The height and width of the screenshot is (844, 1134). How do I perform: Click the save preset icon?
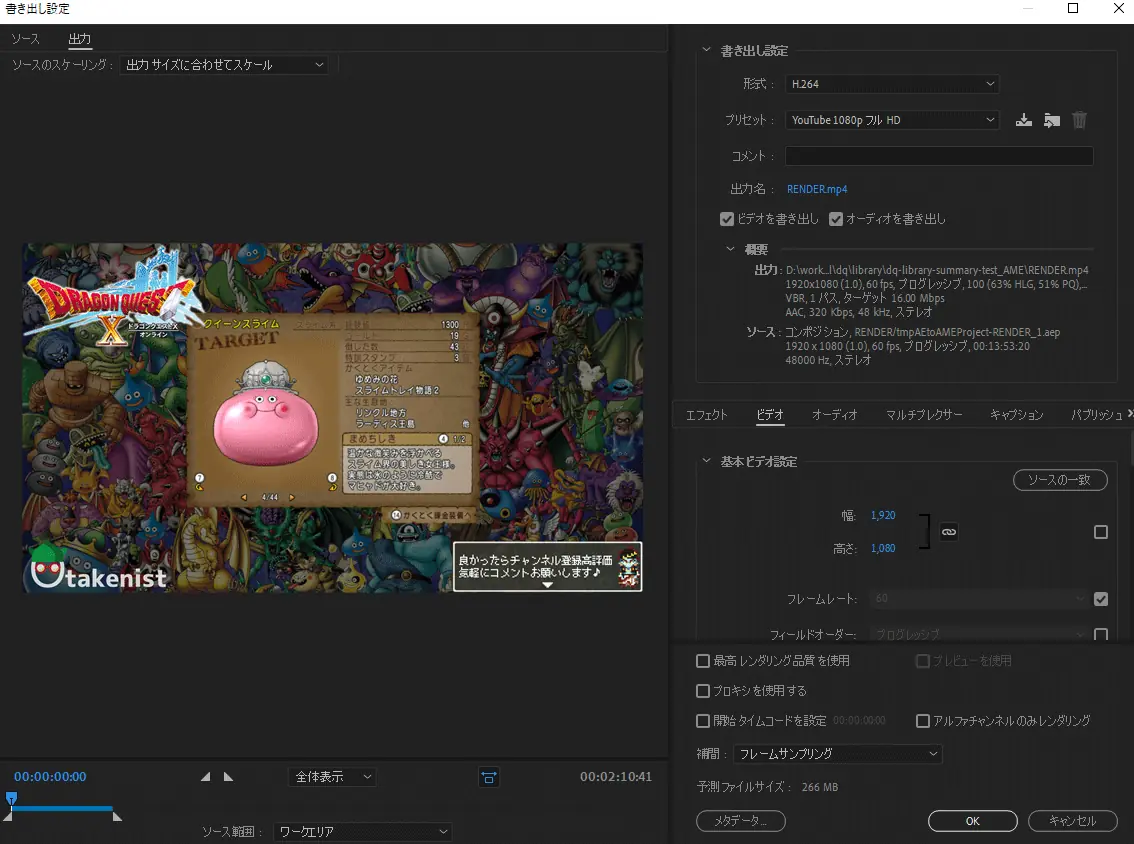1023,120
